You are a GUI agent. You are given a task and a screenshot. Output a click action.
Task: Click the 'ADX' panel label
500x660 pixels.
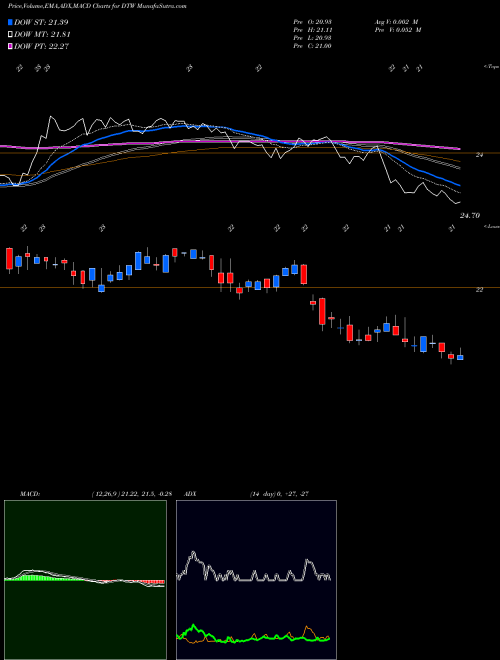tap(190, 494)
